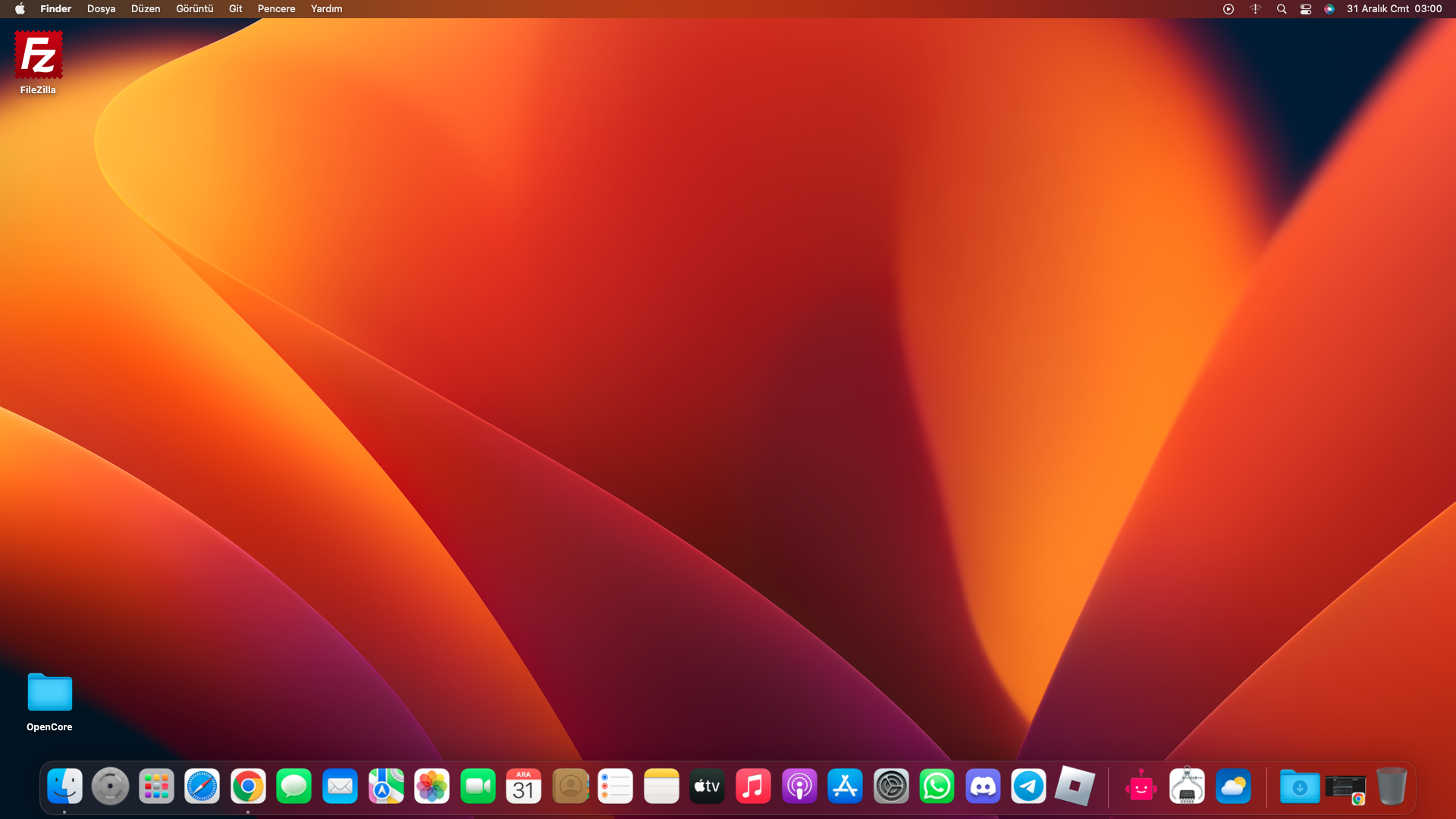This screenshot has height=819, width=1456.
Task: Open Google Chrome in the Dock
Action: tap(248, 786)
